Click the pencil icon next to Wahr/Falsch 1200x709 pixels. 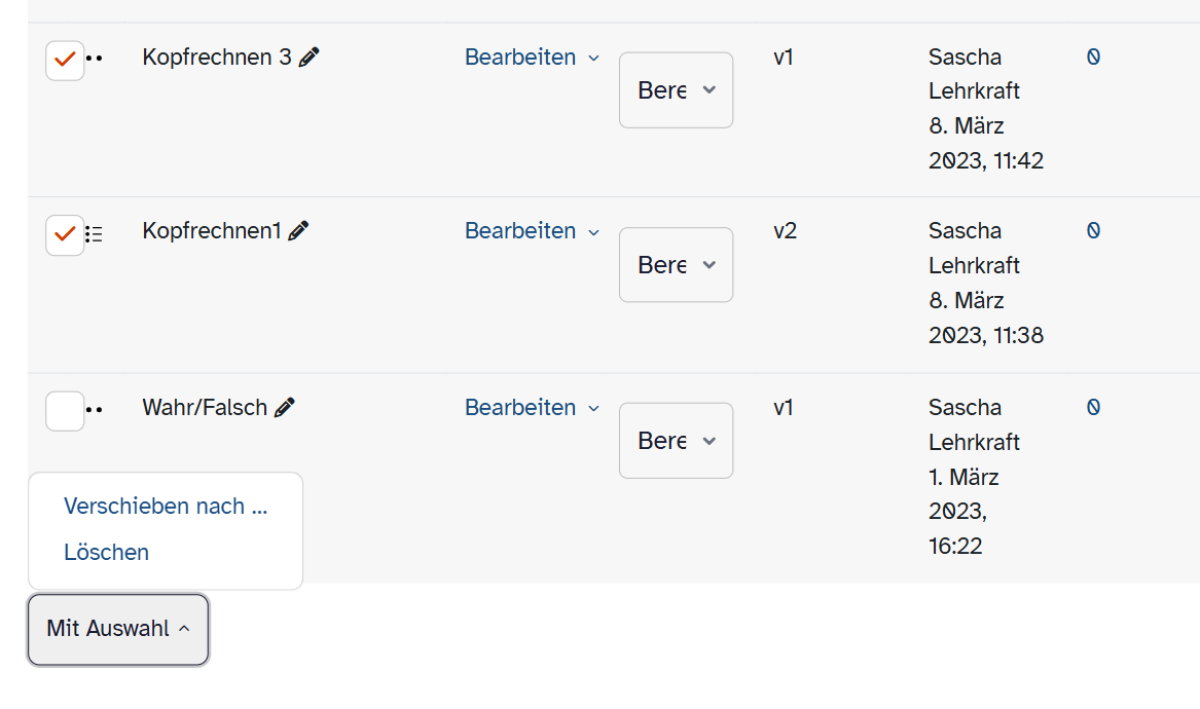point(285,407)
